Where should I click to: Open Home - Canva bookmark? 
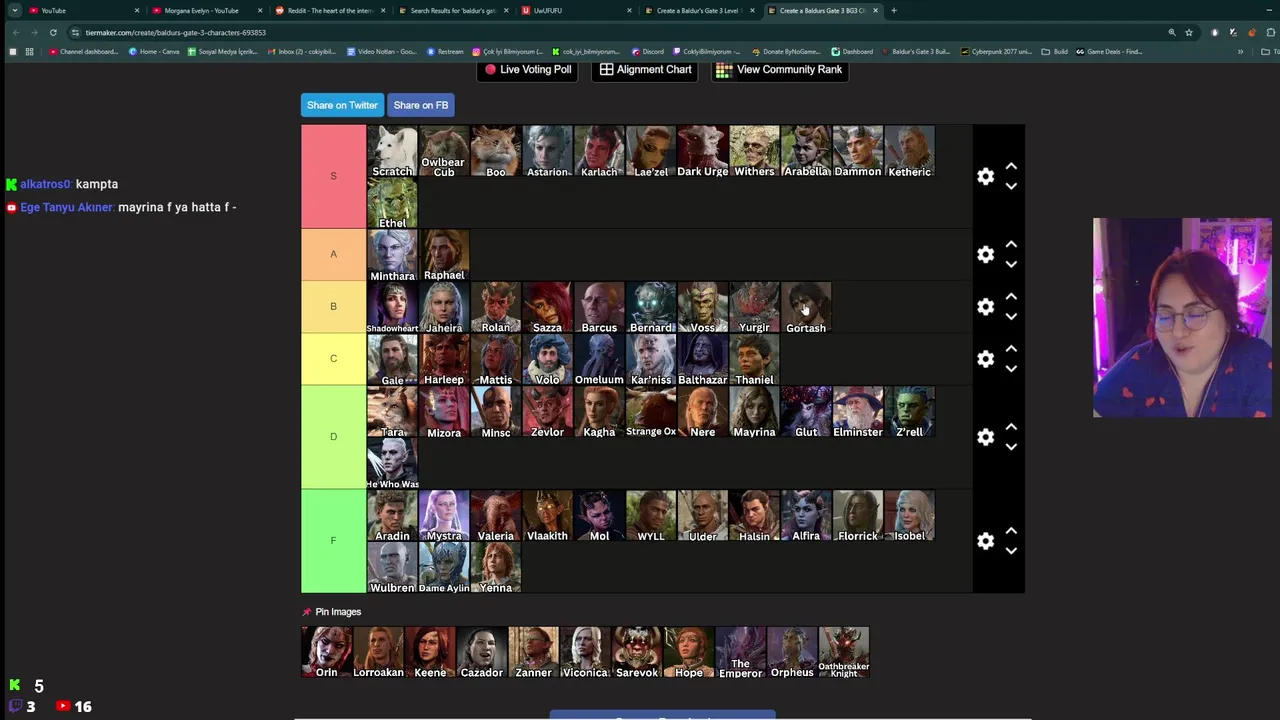click(x=155, y=51)
